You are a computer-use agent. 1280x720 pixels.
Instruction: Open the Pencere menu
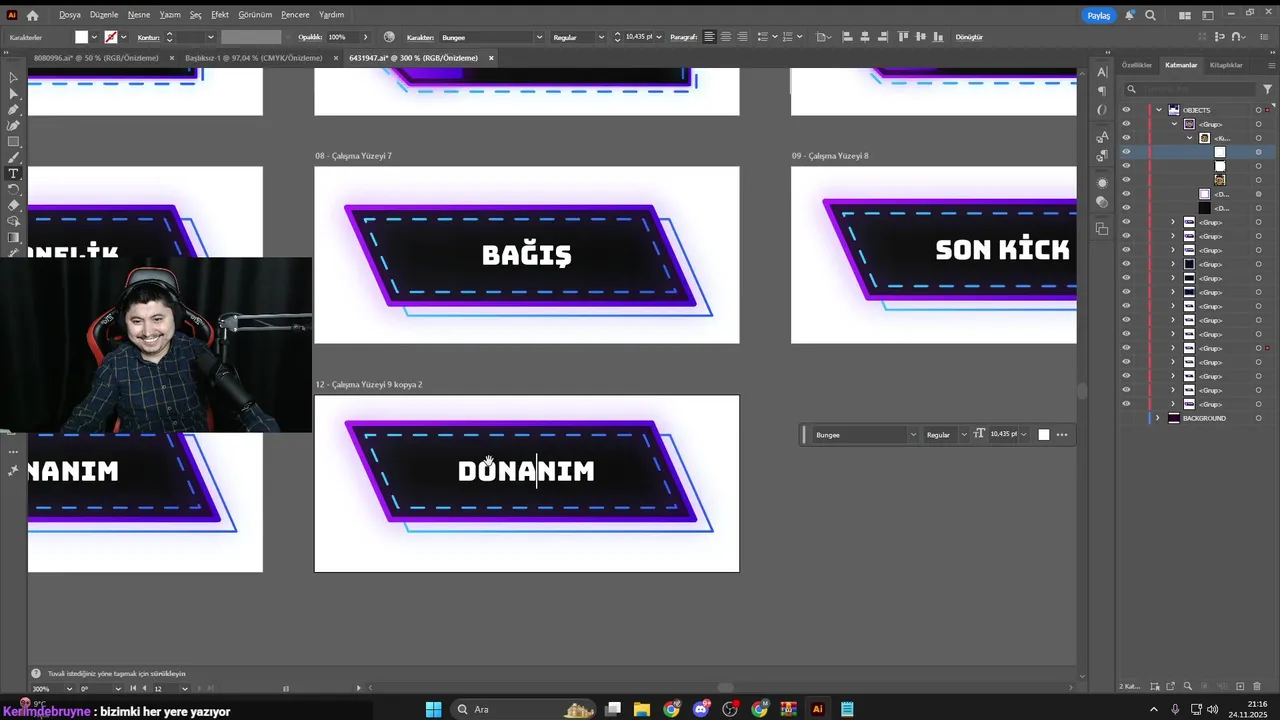[295, 15]
